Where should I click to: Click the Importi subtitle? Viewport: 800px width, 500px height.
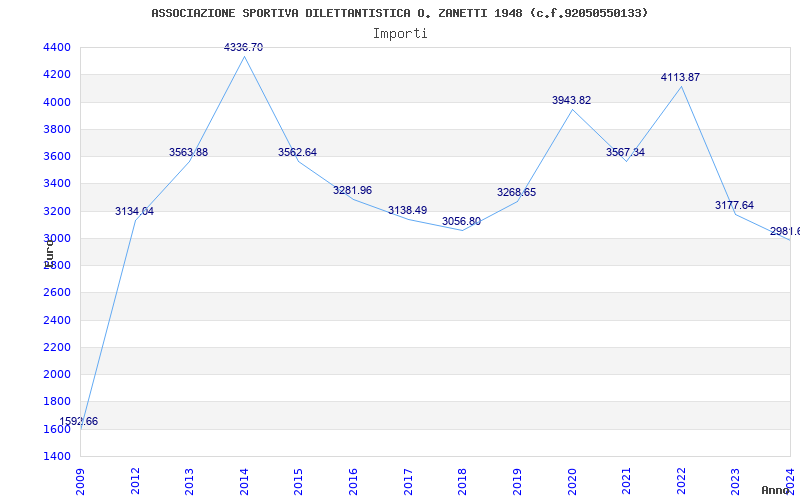click(x=399, y=34)
